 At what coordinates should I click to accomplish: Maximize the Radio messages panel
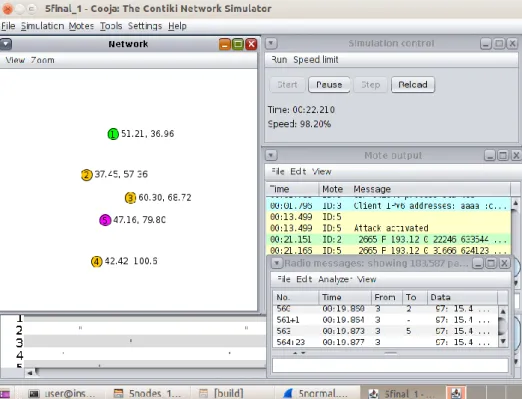click(491, 264)
